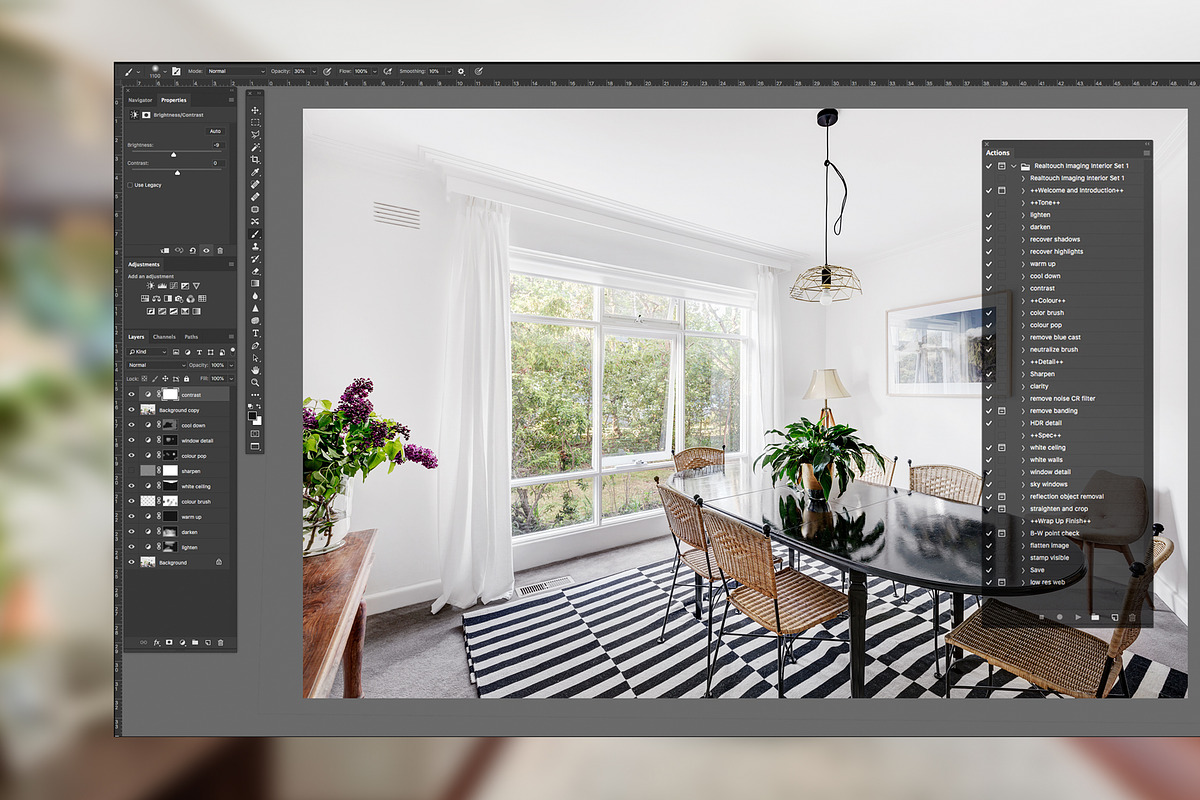Add layer style fx in Layers panel
1200x800 pixels.
click(x=157, y=642)
